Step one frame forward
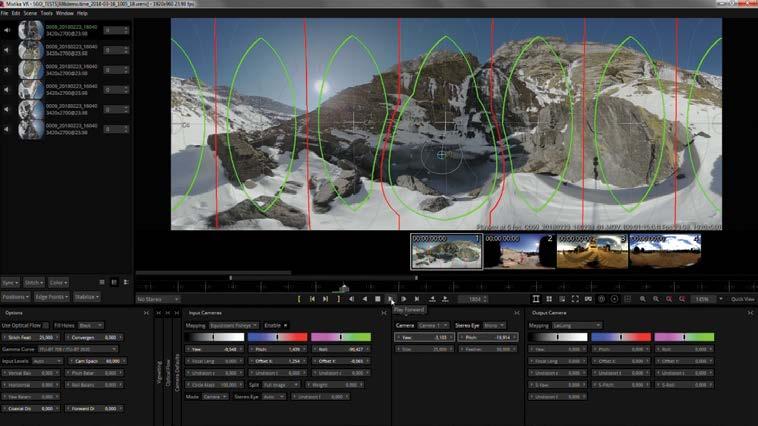This screenshot has width=758, height=426. (x=404, y=299)
